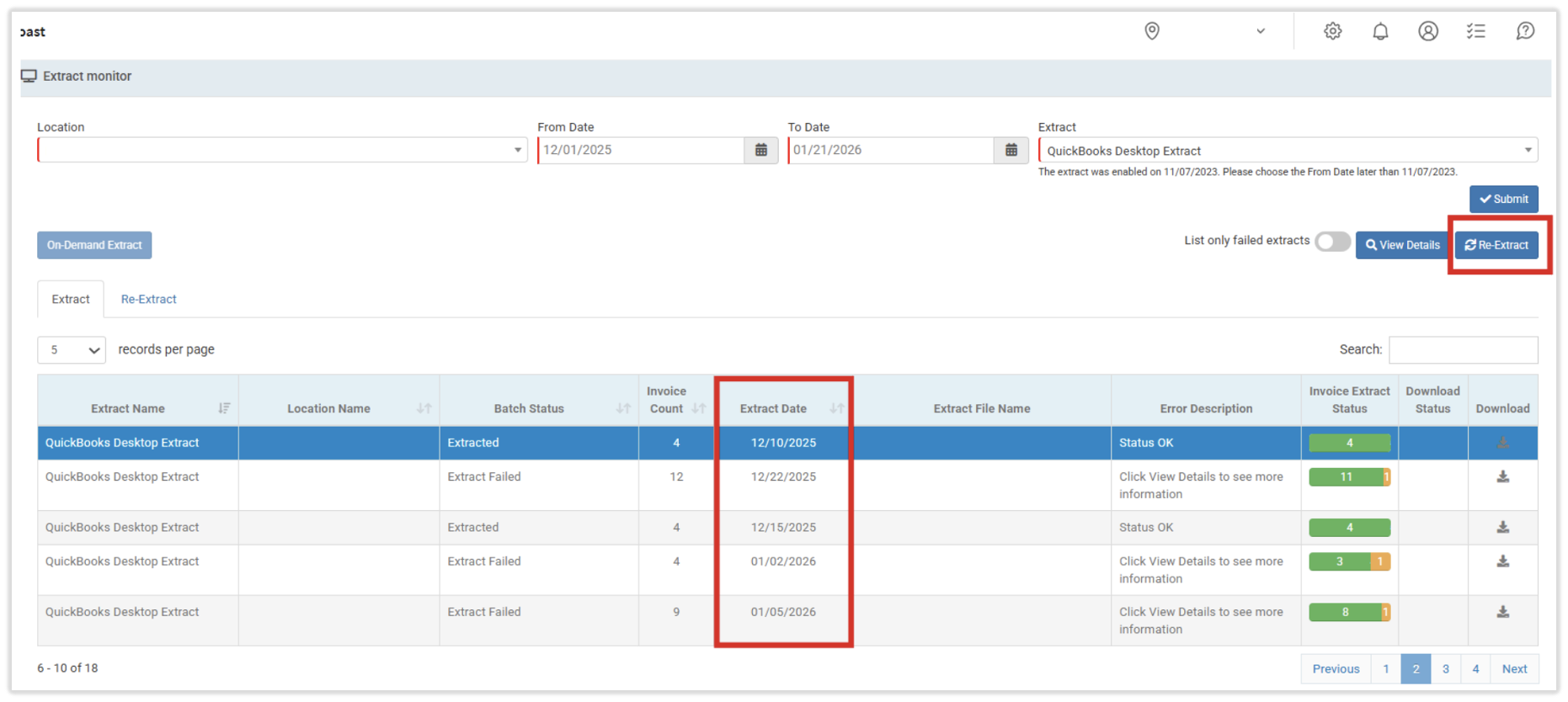Select the Extract tab

point(71,299)
